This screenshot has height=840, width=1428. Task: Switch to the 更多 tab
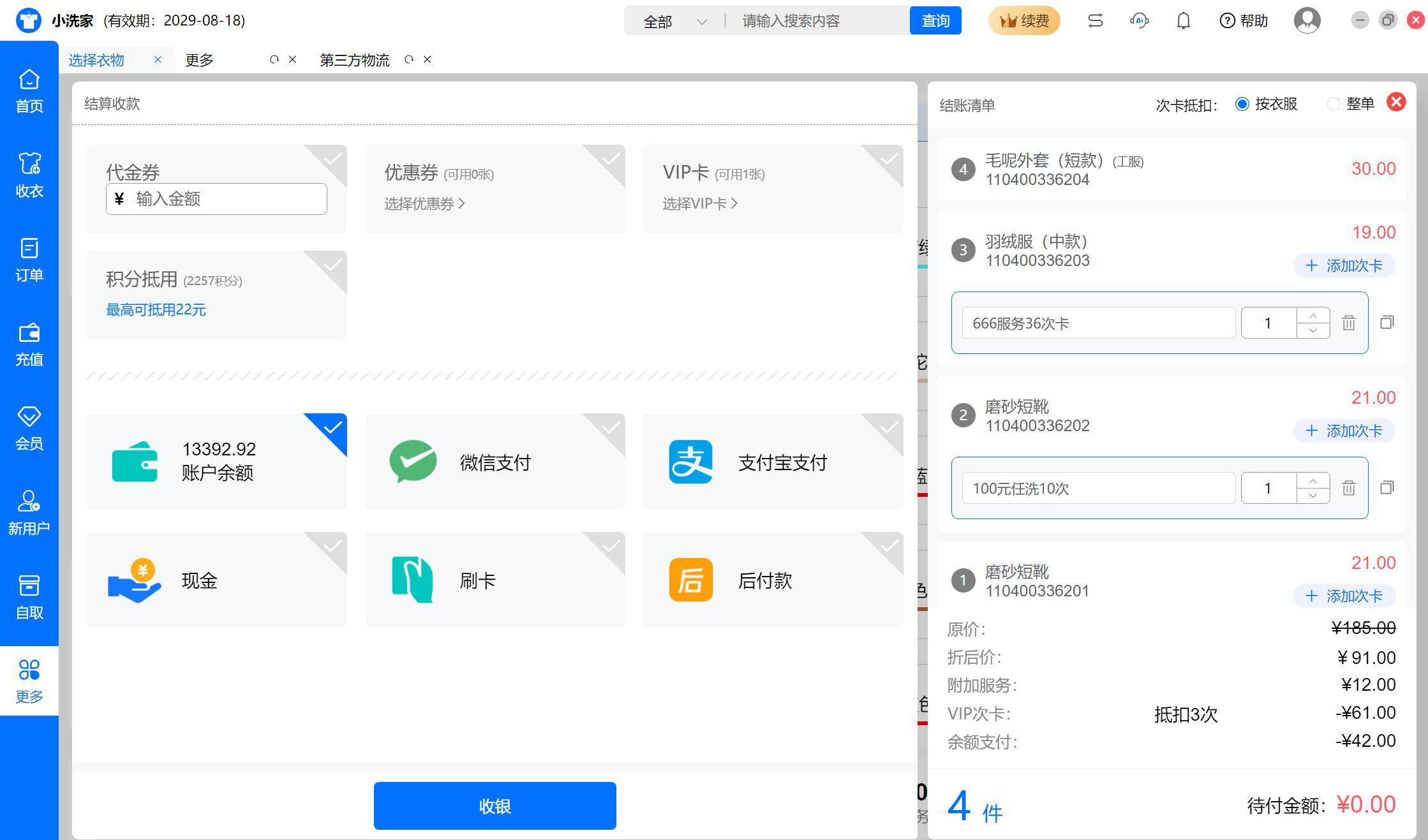click(x=199, y=60)
